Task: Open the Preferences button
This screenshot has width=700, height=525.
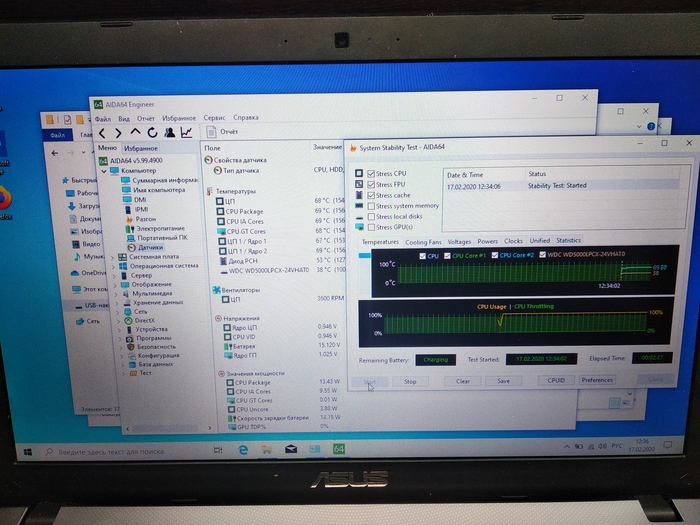Action: pos(597,380)
